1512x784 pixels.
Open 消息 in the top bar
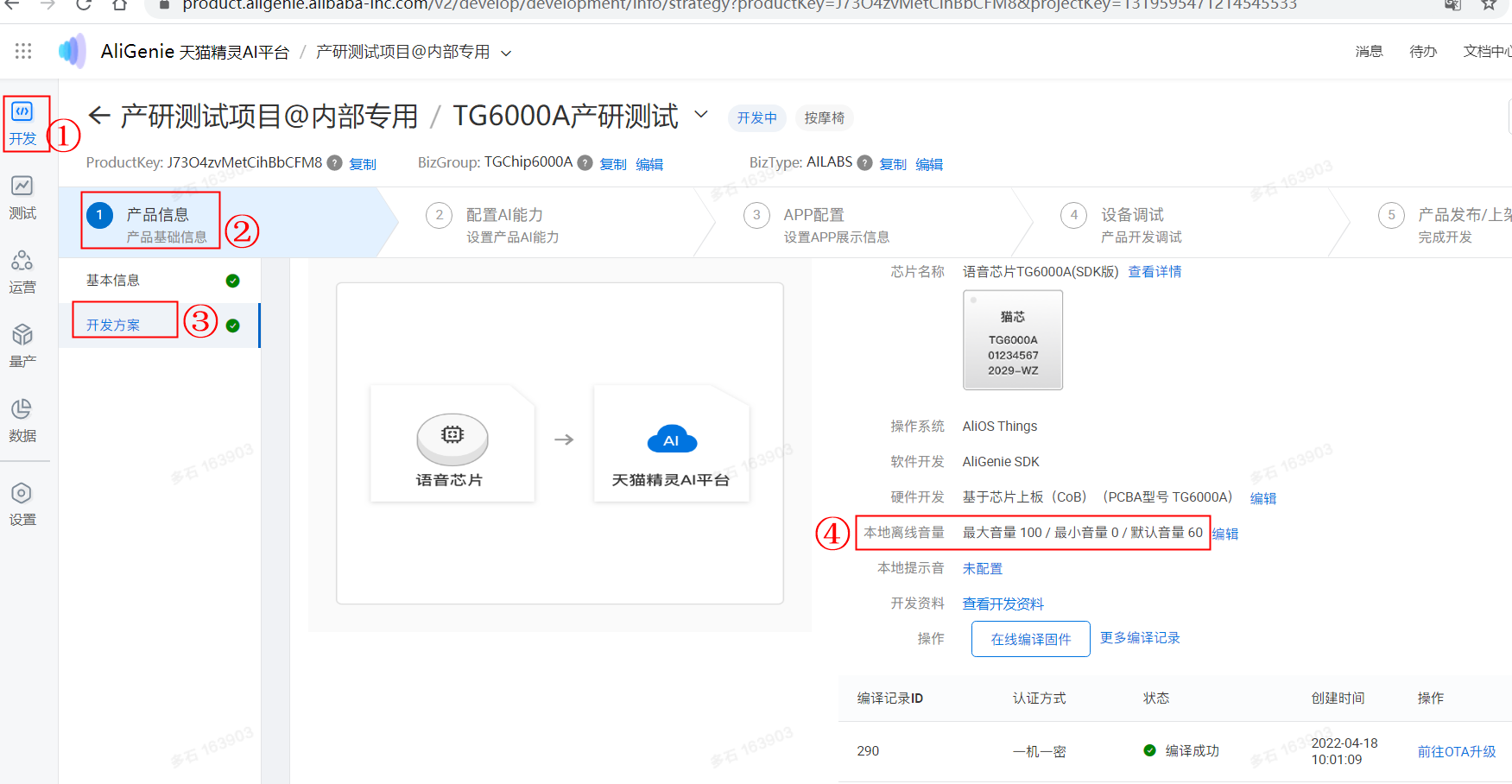pos(1369,52)
